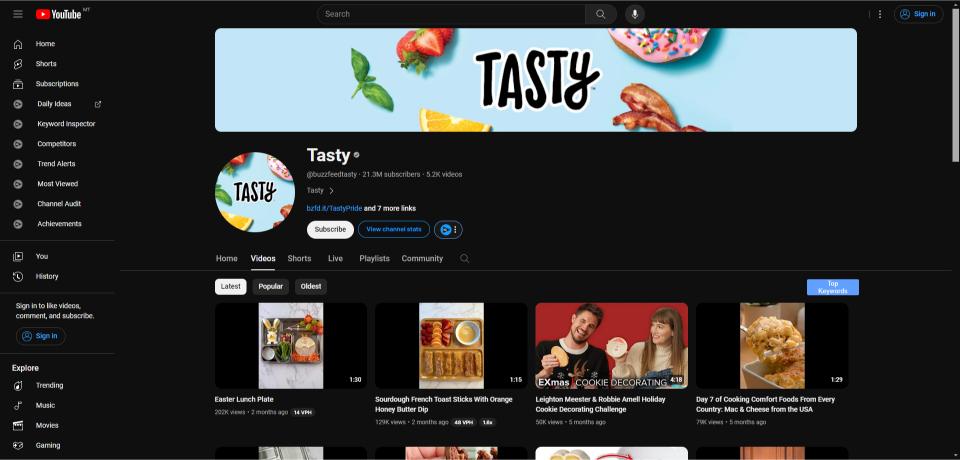
Task: Click Leighton Meester & Robbie Amell title
Action: pos(601,404)
